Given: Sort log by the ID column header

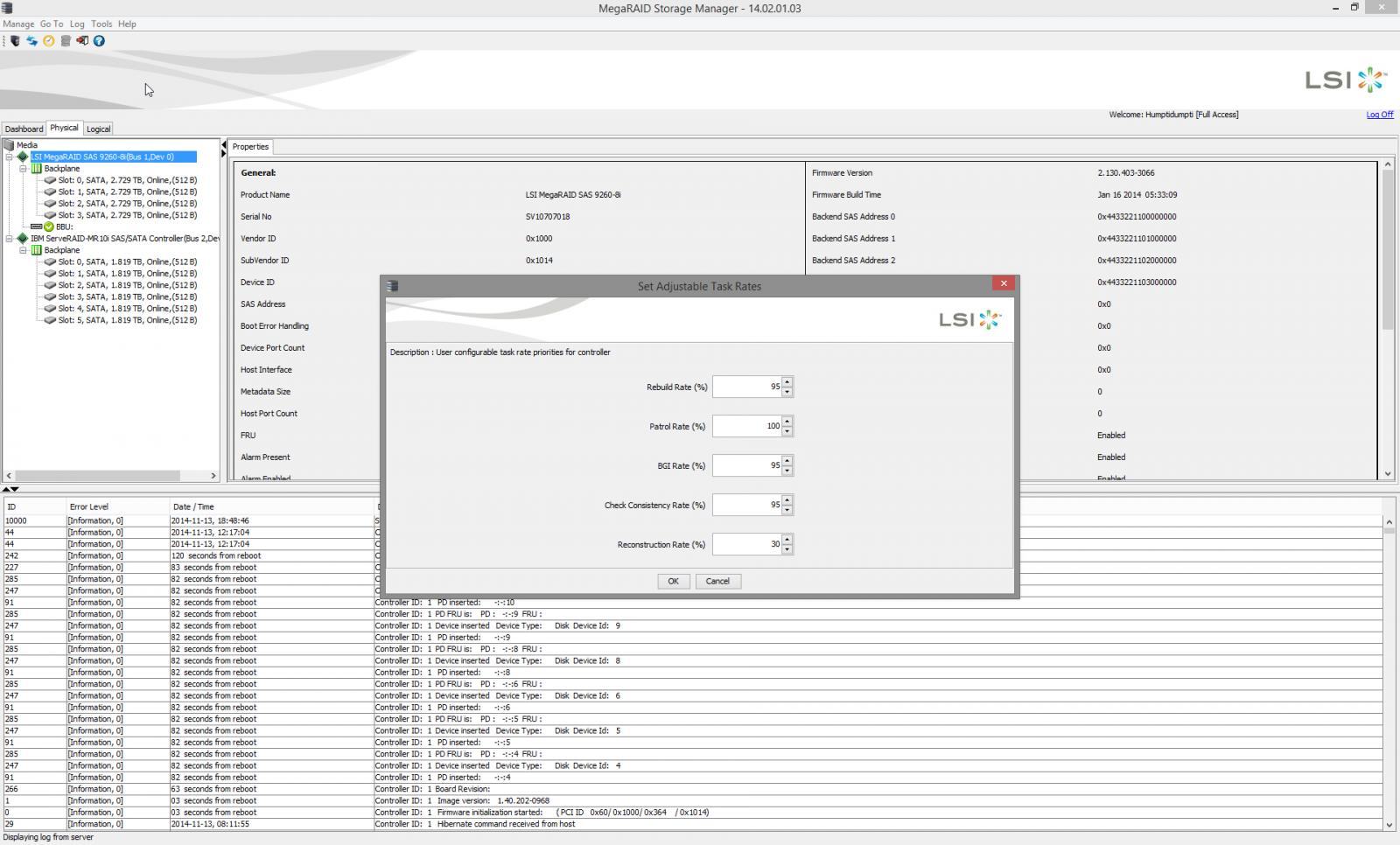Looking at the screenshot, I should click(34, 506).
